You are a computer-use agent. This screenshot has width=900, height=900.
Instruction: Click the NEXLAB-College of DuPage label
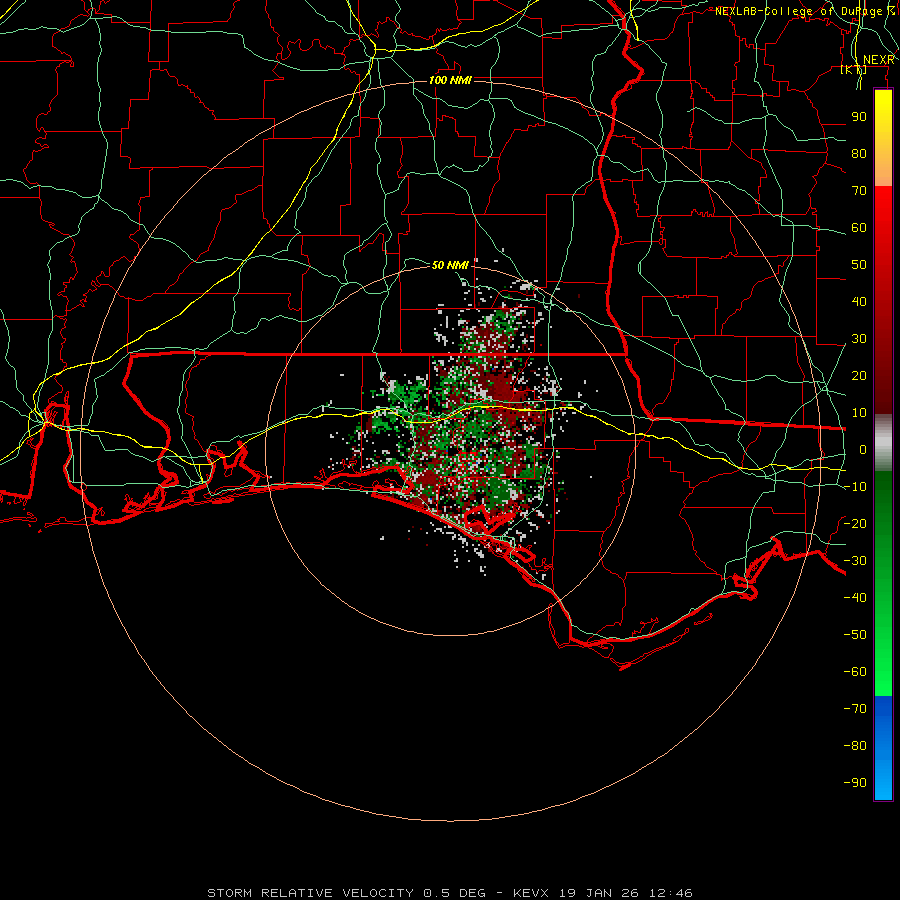click(805, 11)
